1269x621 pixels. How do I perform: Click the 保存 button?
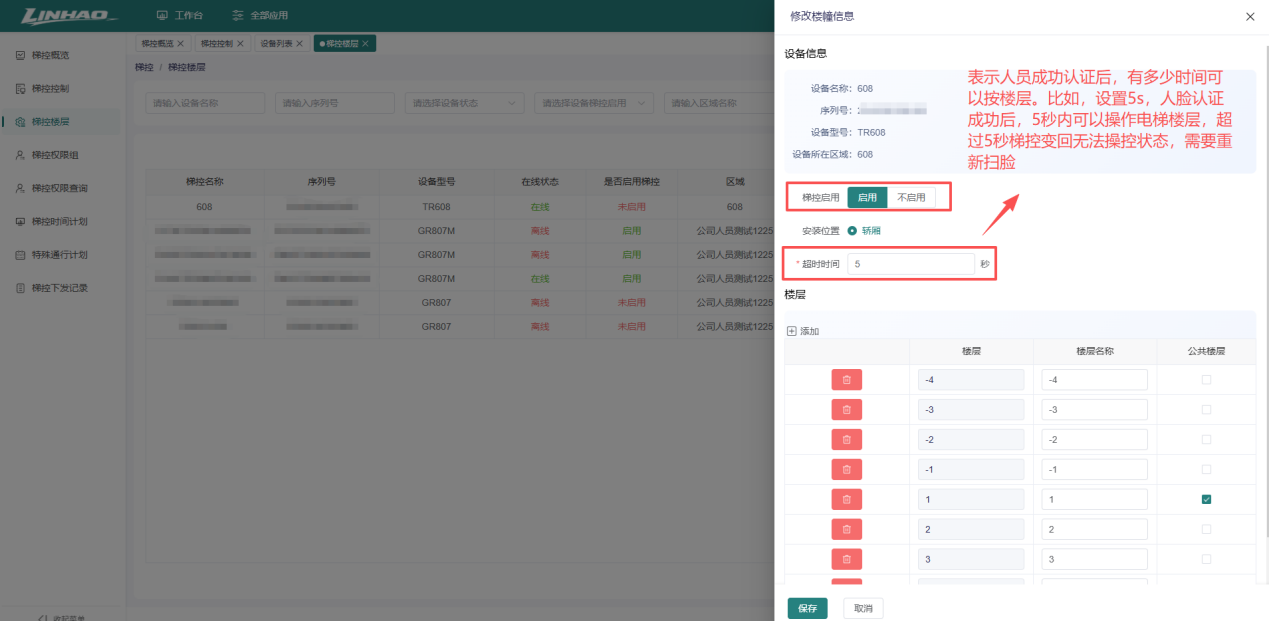807,608
